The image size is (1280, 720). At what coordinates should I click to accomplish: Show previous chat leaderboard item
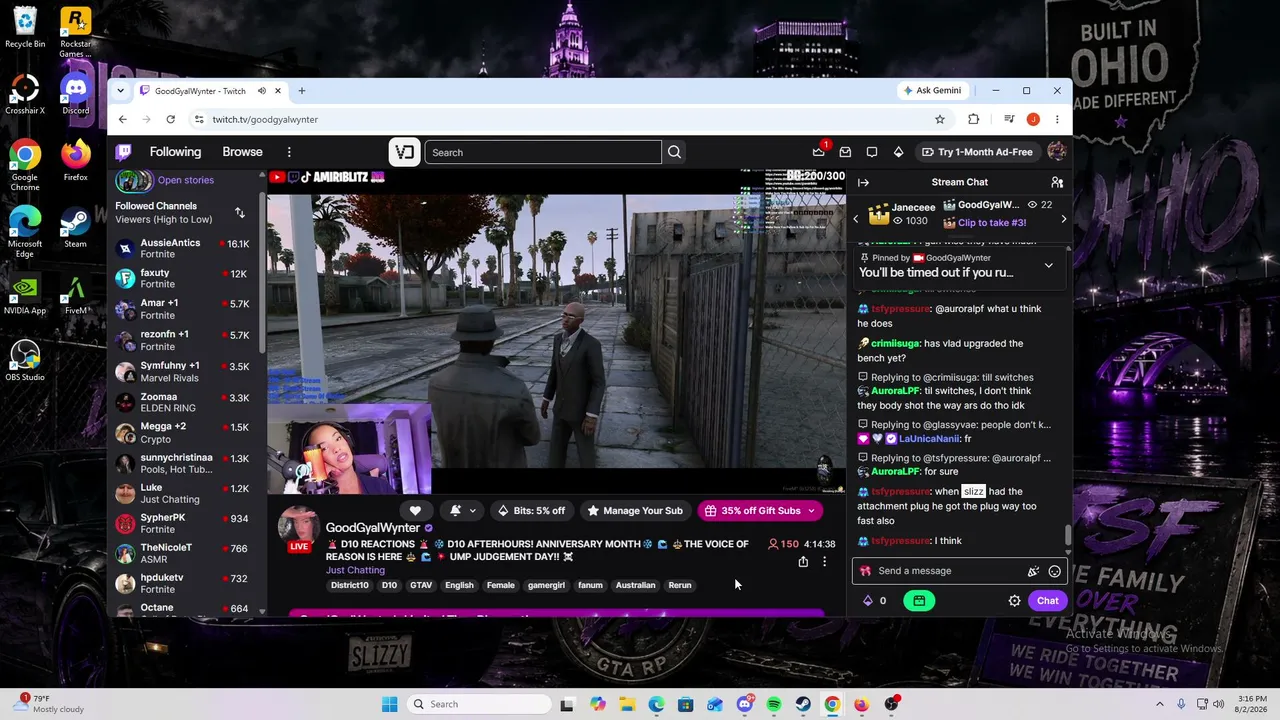855,219
